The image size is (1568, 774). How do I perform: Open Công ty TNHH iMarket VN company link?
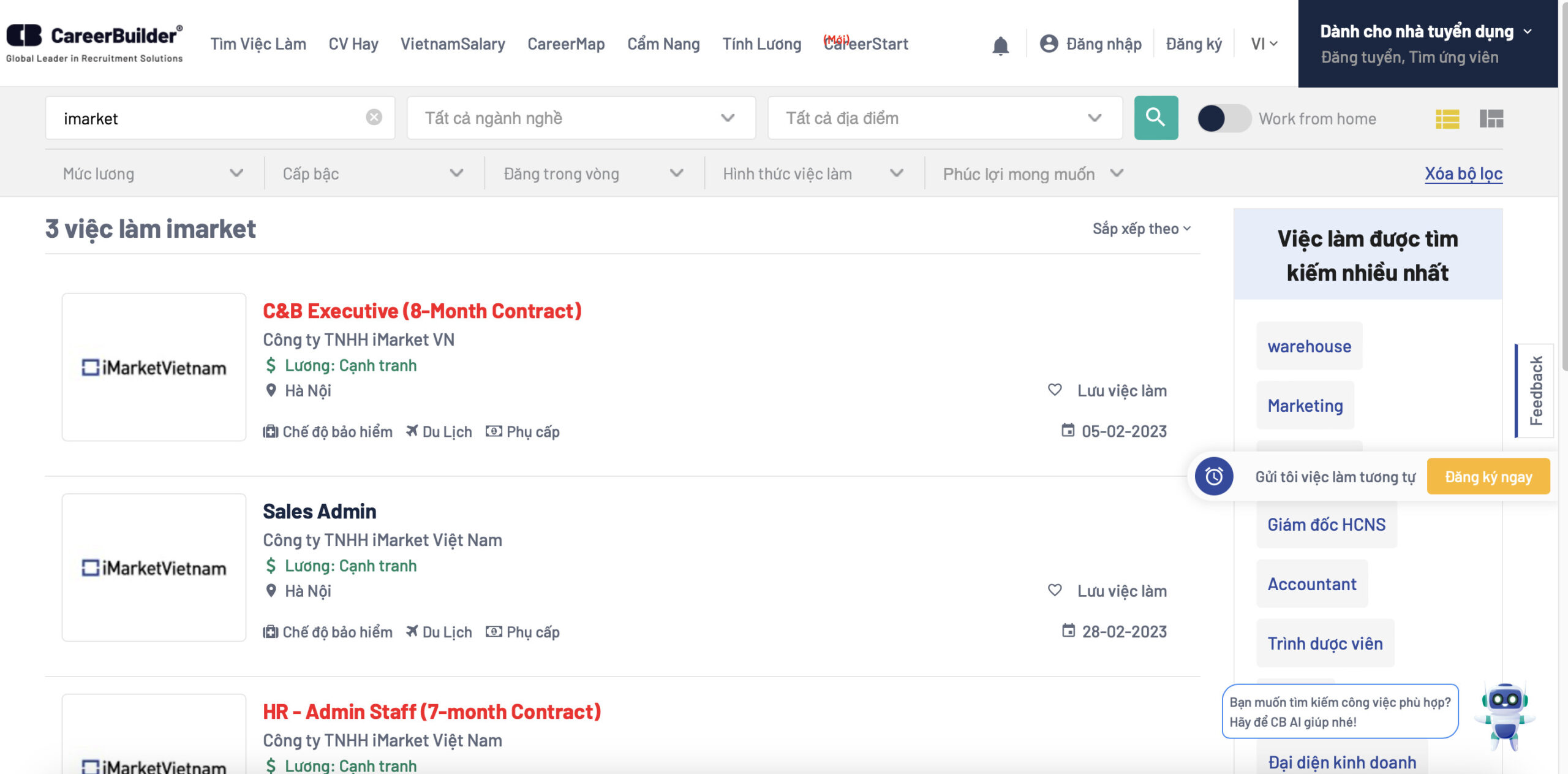359,340
